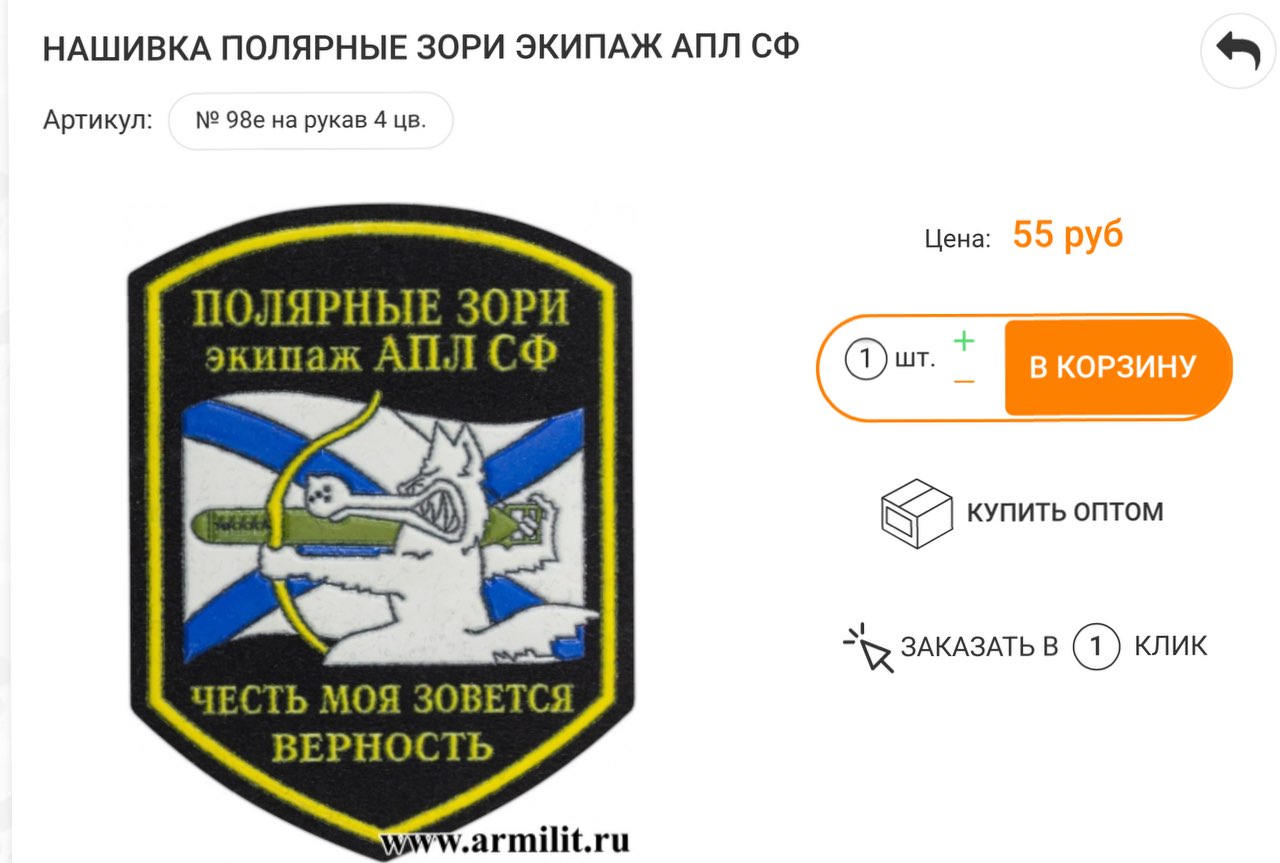Click the www.armilit.ru watermark
The width and height of the screenshot is (1280, 863).
tap(505, 839)
